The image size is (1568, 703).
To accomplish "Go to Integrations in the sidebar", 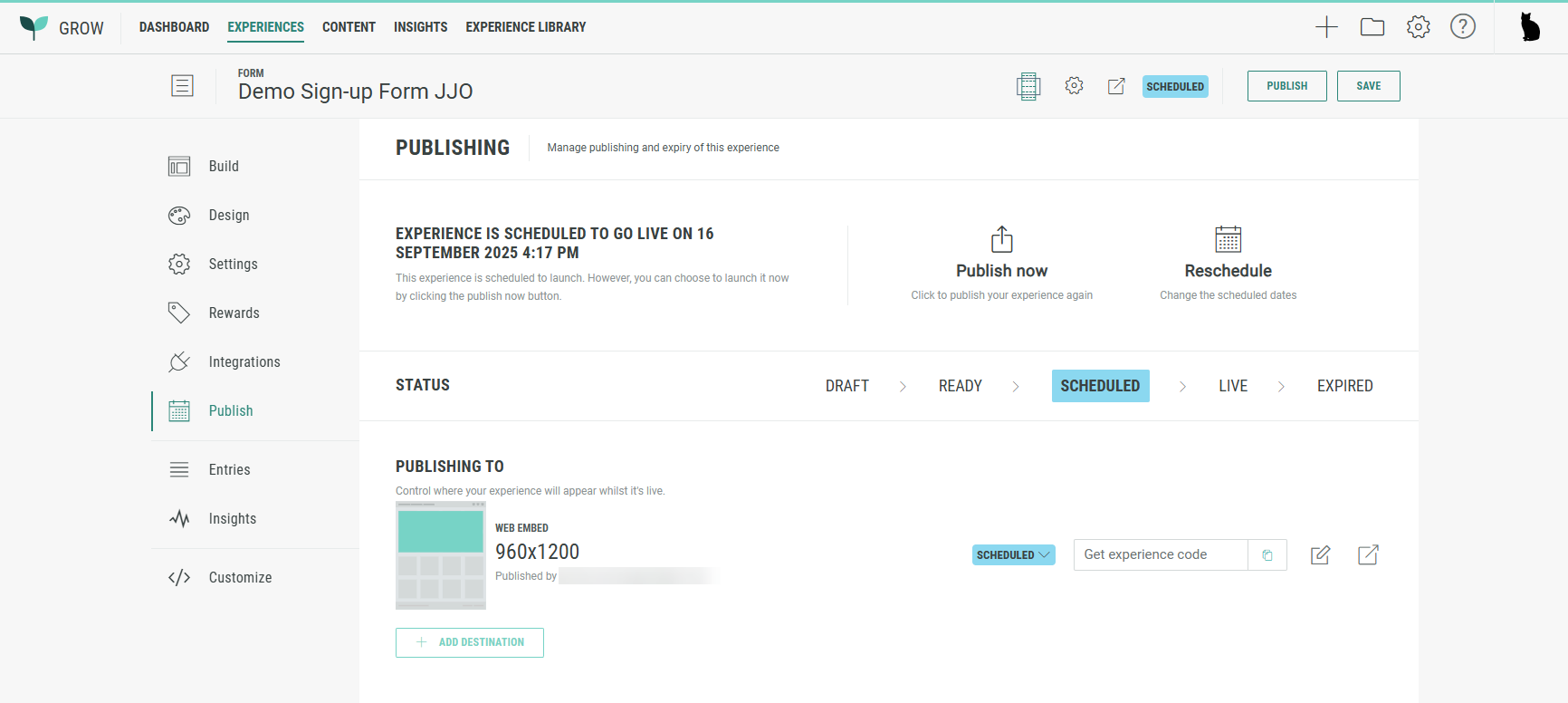I will 244,362.
